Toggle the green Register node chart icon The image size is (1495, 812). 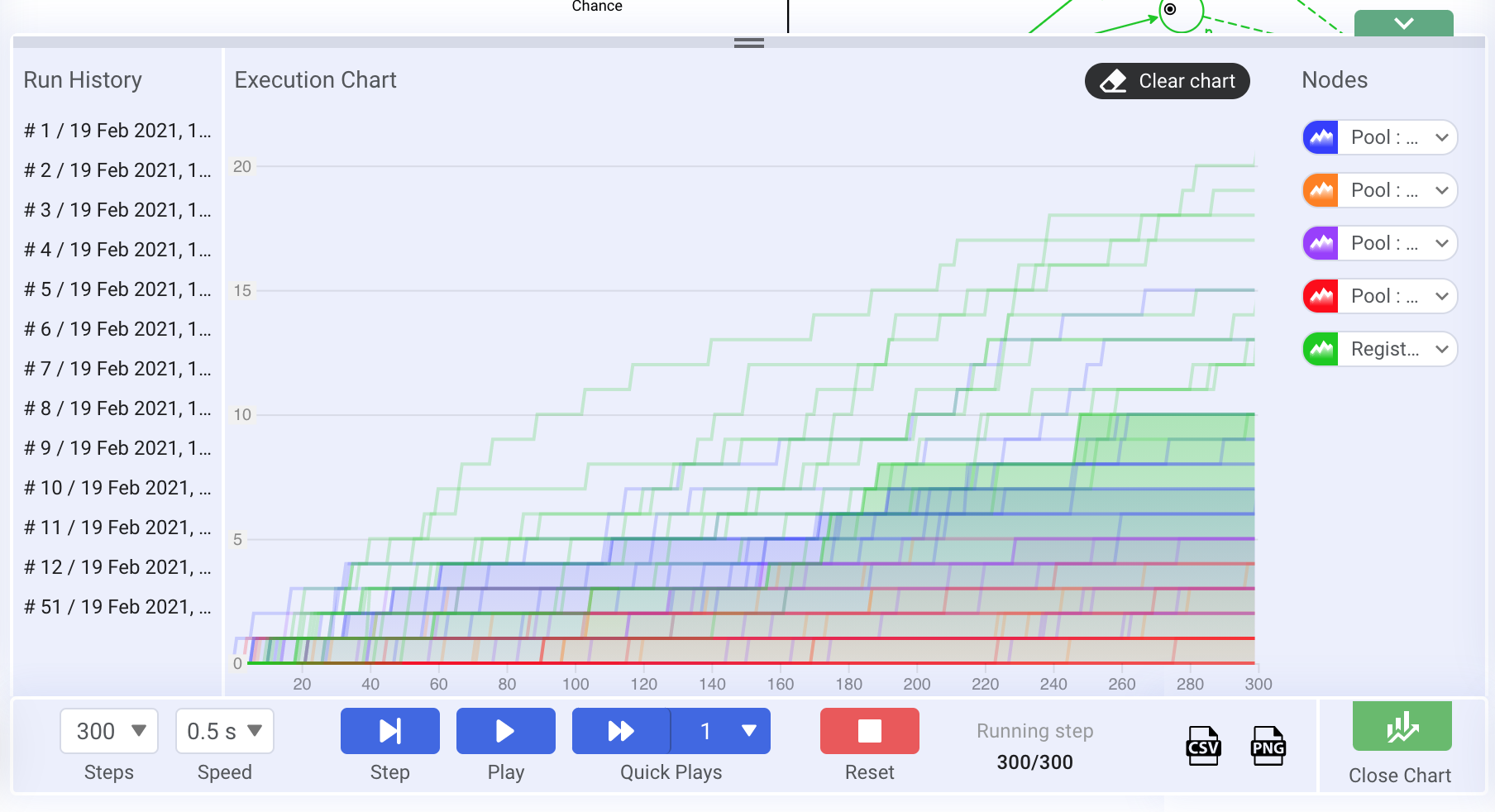tap(1321, 349)
